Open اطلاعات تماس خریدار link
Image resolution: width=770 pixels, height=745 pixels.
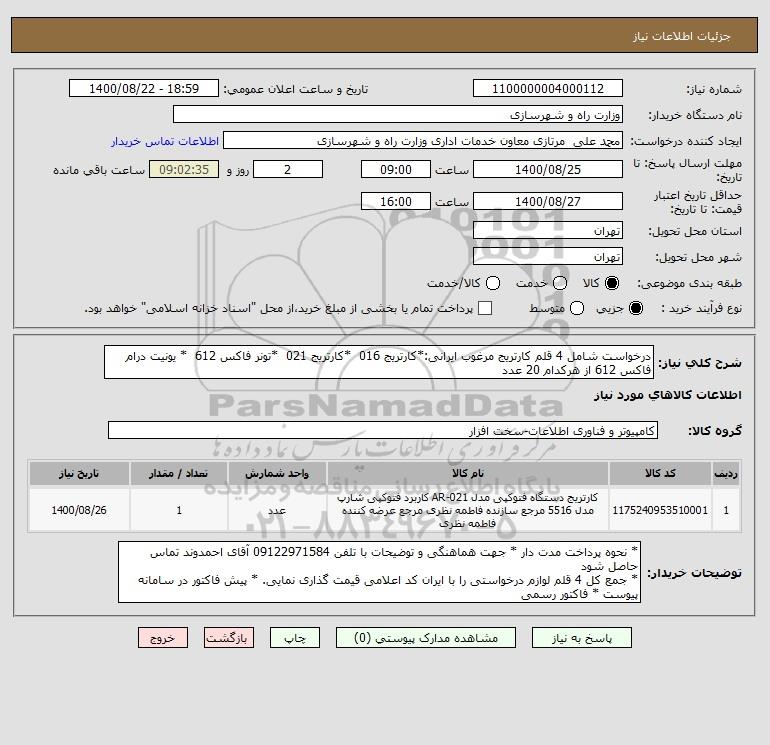point(165,141)
